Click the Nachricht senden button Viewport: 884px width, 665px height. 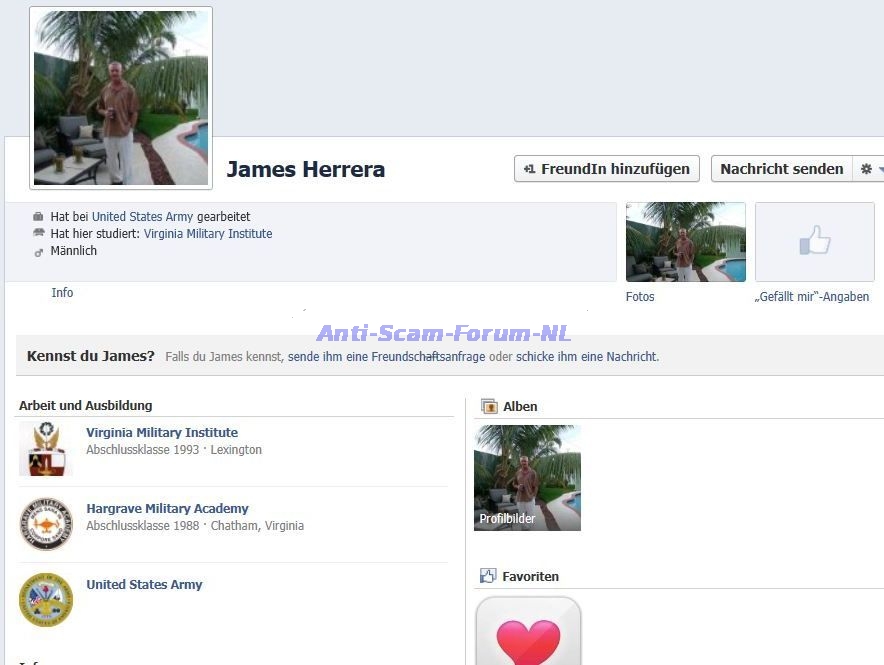pos(781,169)
